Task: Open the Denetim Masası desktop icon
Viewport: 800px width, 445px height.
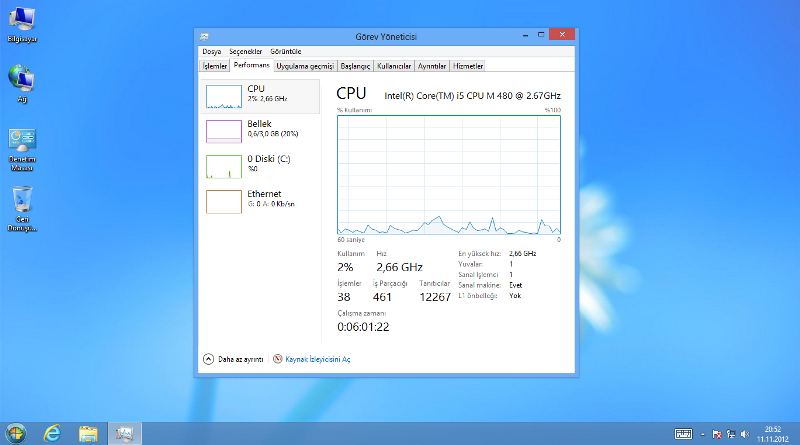Action: 22,149
